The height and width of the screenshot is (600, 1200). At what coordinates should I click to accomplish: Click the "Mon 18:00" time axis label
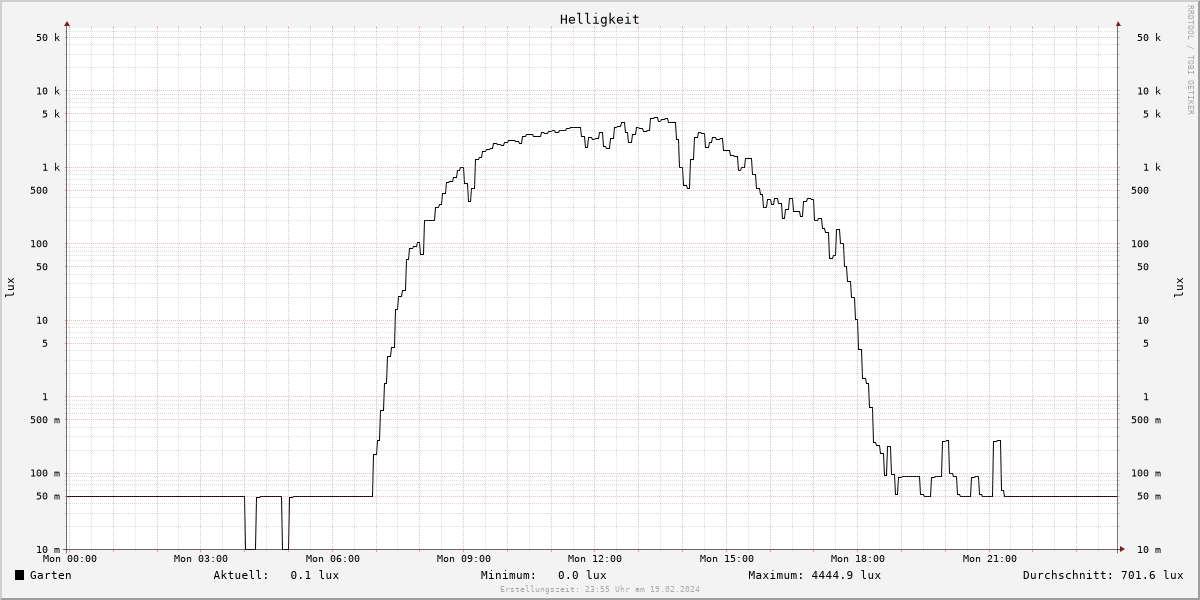858,559
